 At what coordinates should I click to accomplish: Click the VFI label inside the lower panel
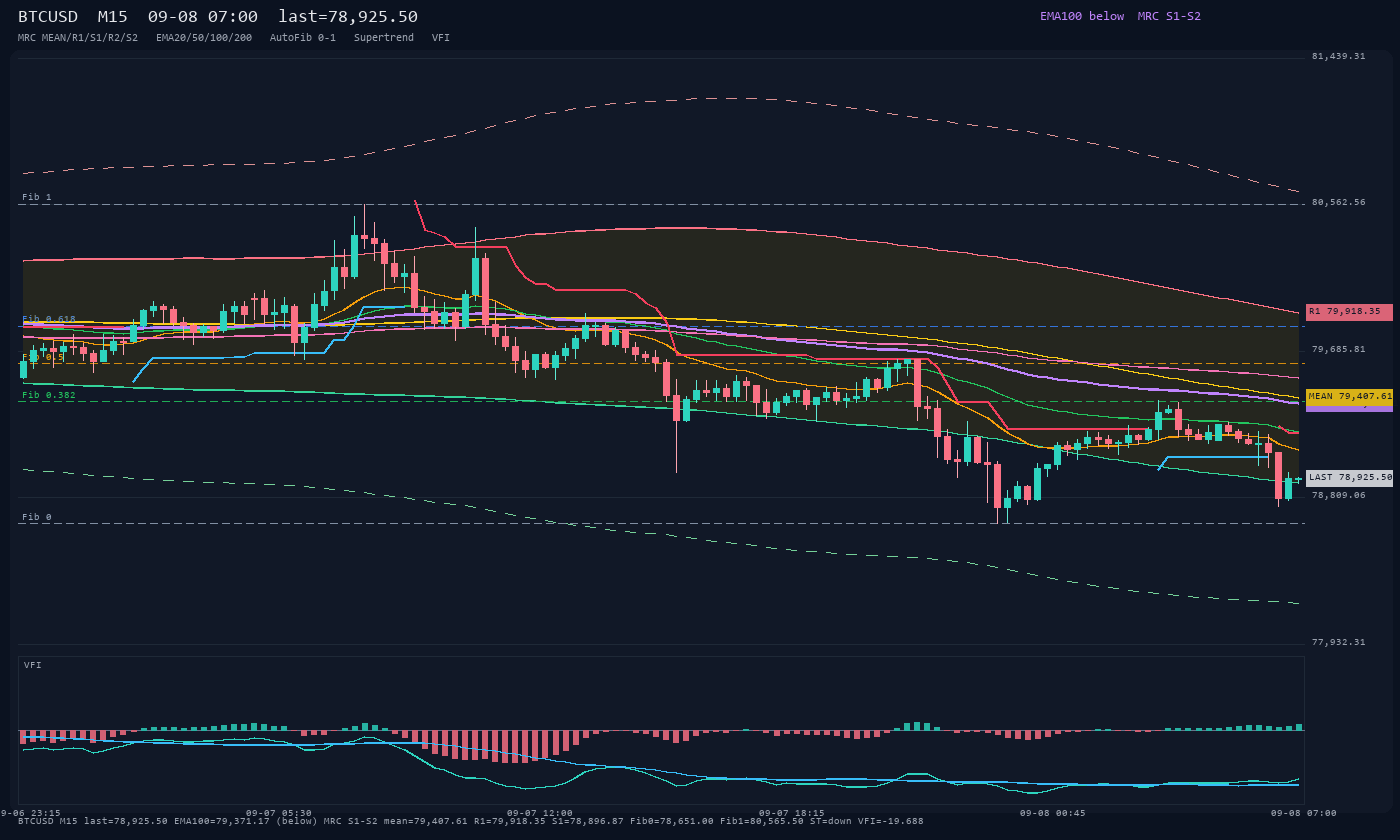click(33, 665)
